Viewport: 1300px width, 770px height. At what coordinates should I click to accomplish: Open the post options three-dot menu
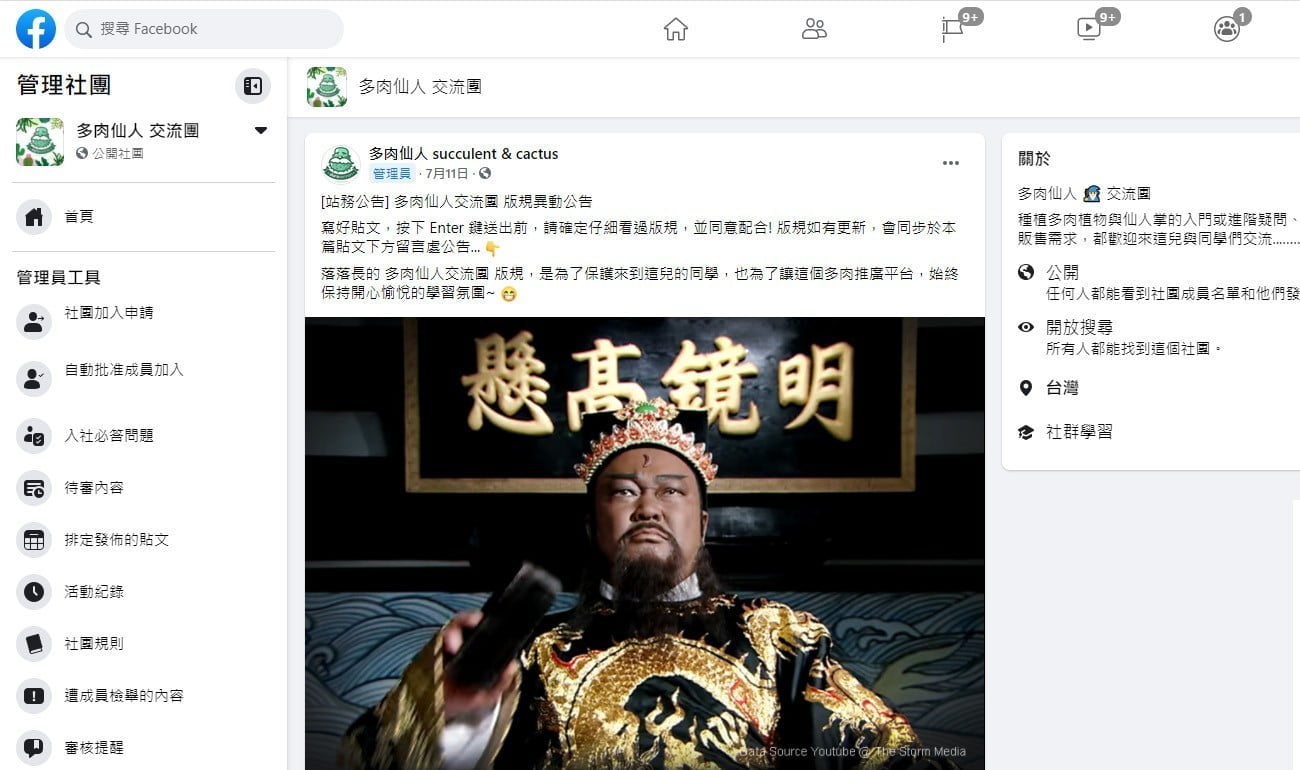[951, 163]
